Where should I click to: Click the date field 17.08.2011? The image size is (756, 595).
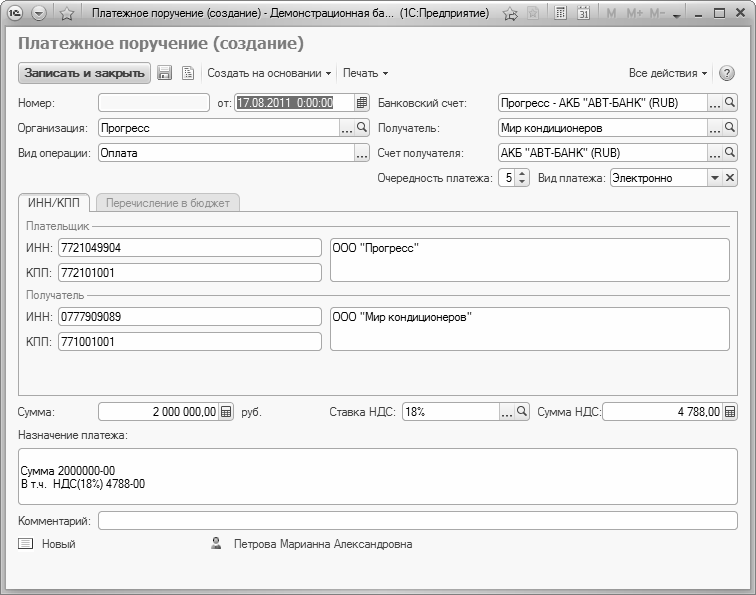click(295, 102)
